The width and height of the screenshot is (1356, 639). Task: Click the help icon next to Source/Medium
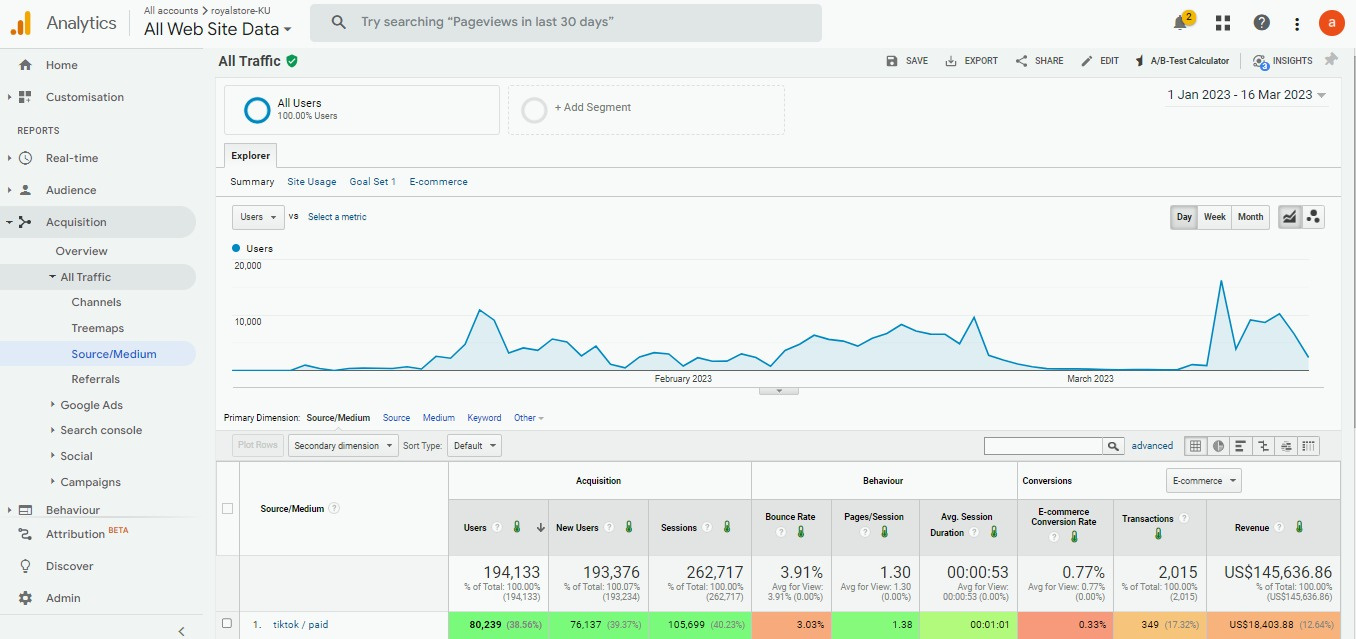click(x=335, y=508)
